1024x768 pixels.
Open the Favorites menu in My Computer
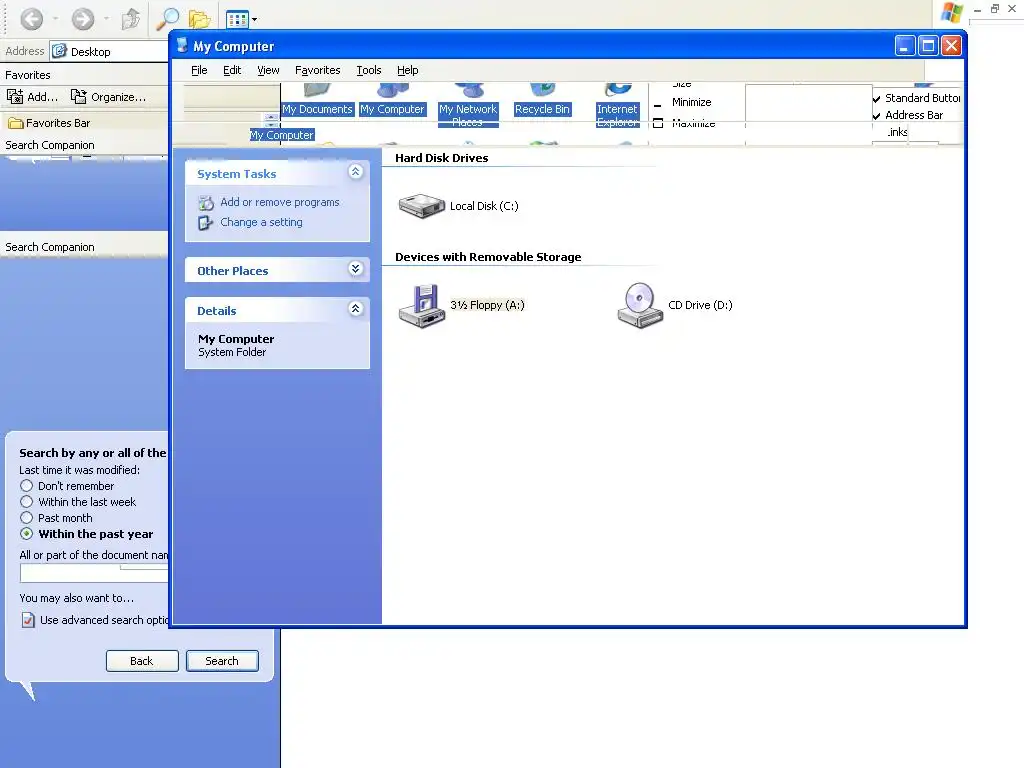pyautogui.click(x=317, y=70)
